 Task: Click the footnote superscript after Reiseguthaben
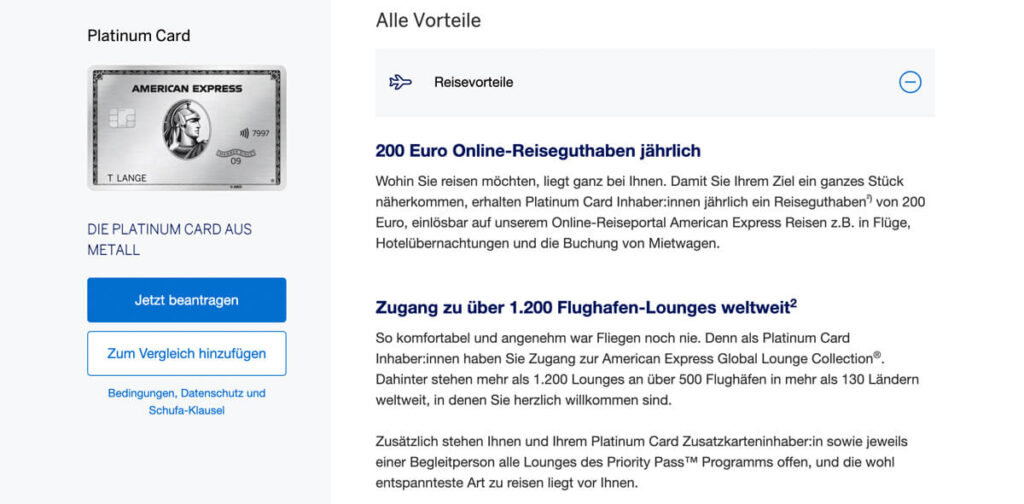[x=869, y=197]
